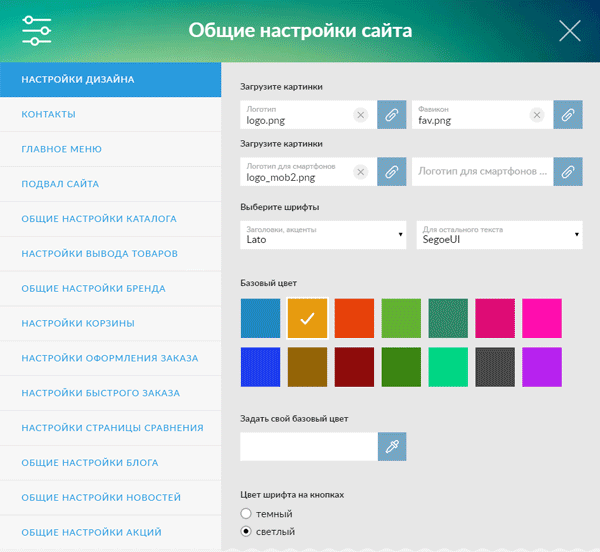
Task: Click the custom base color input field
Action: click(308, 447)
